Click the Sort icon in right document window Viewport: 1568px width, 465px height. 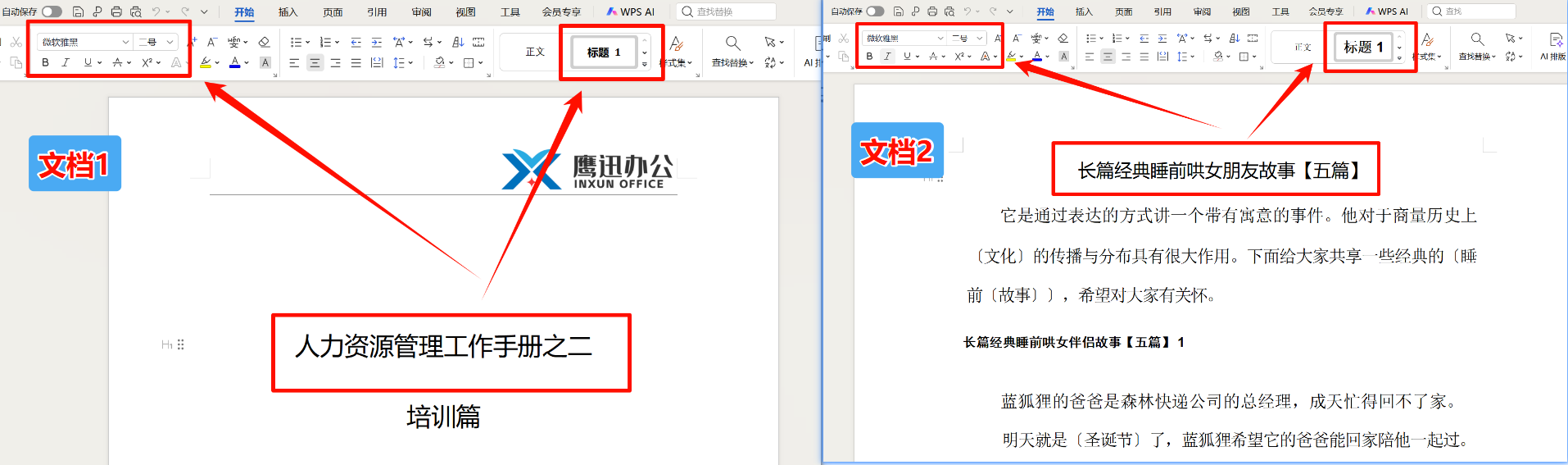click(1235, 38)
